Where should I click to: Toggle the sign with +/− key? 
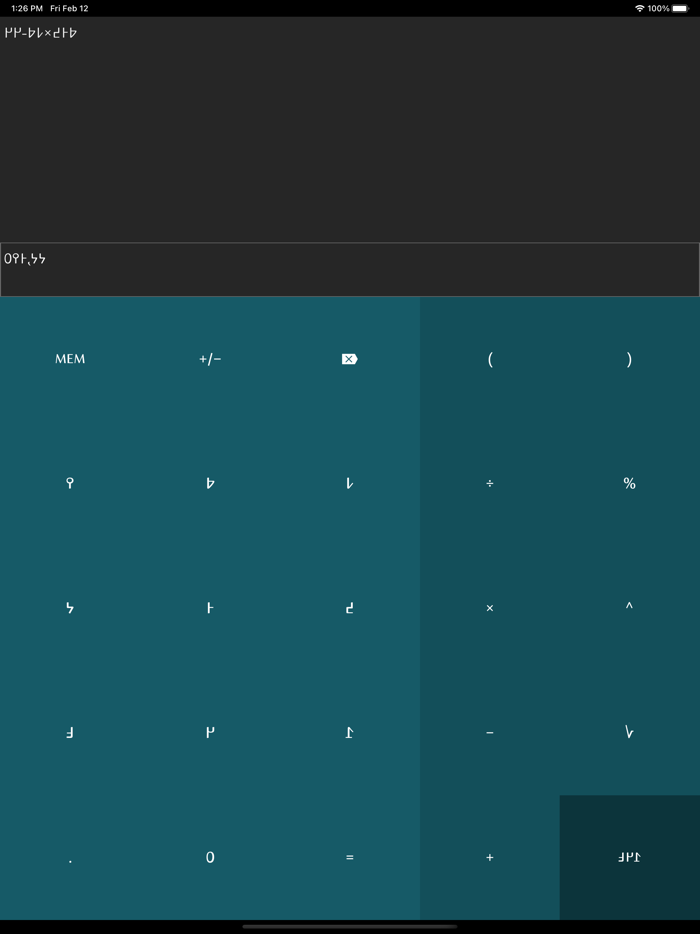(x=210, y=359)
